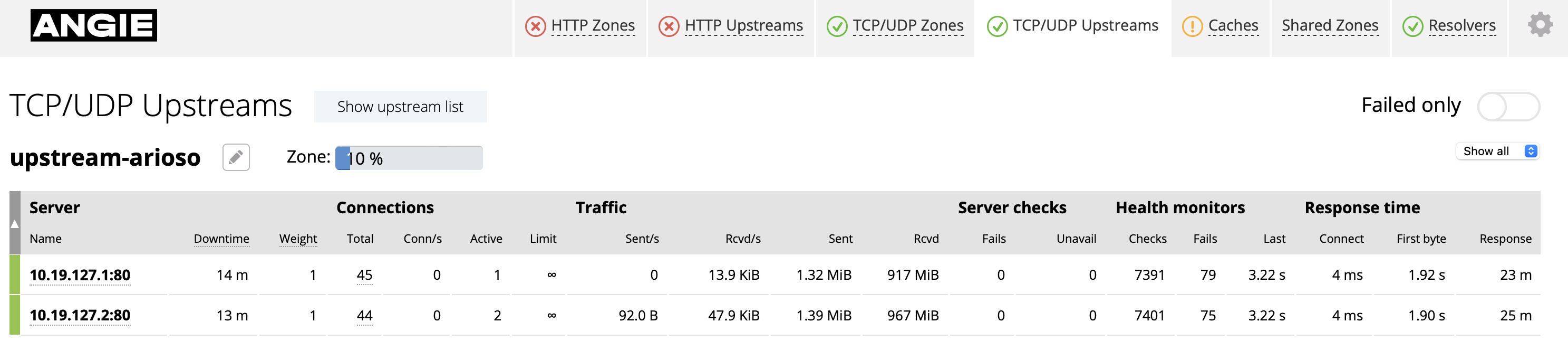Click the HTTP Zones red error icon
The height and width of the screenshot is (360, 1568).
535,27
